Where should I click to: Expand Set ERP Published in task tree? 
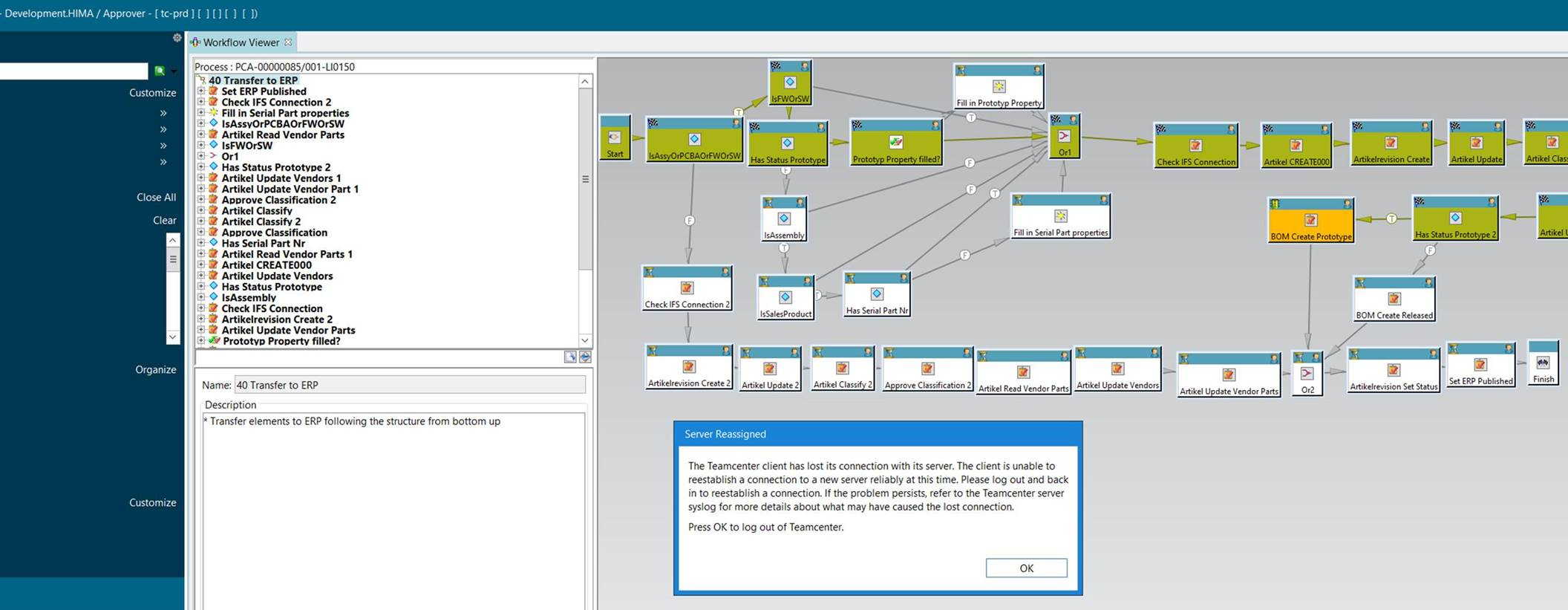click(x=200, y=91)
